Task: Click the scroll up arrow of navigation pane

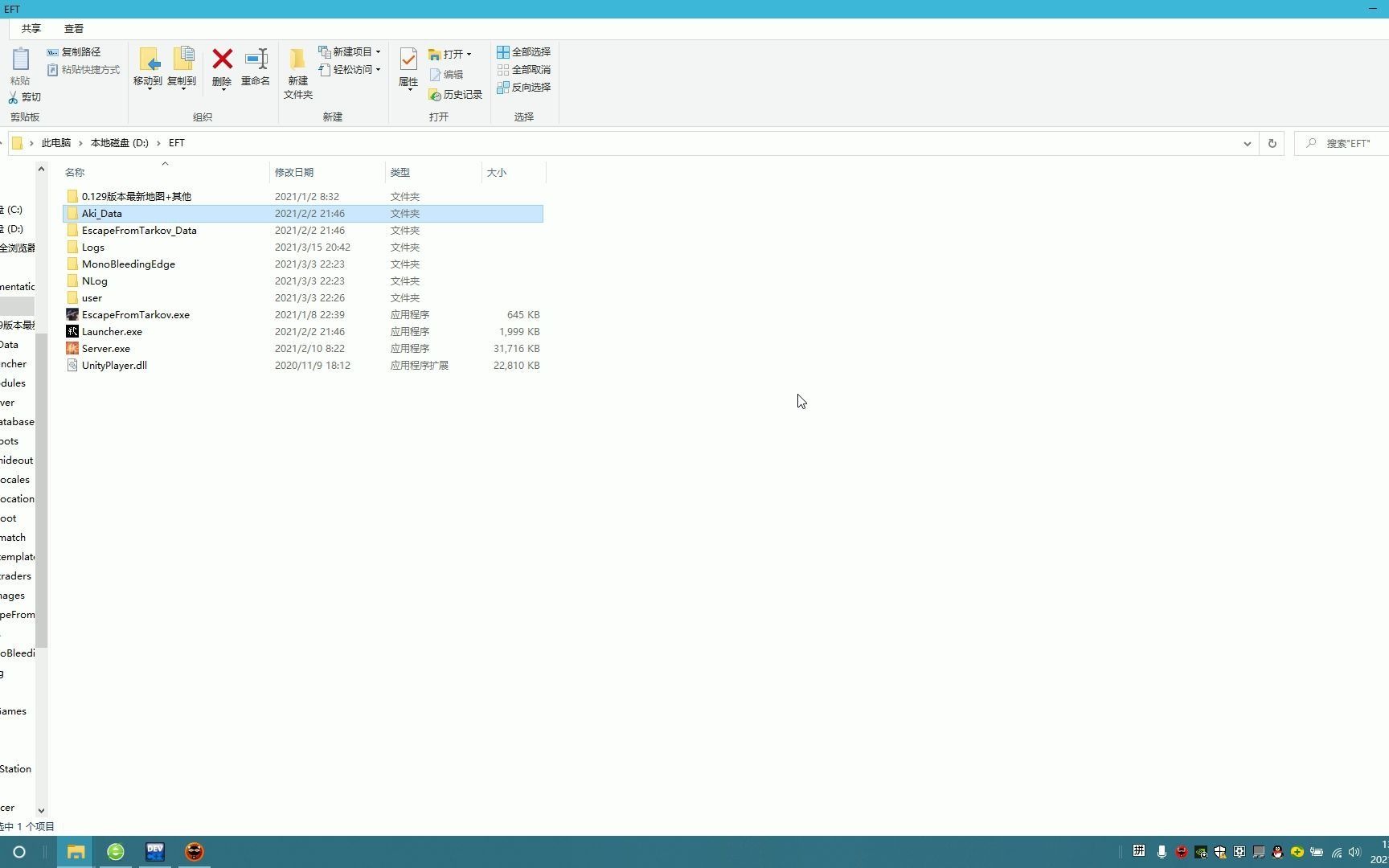Action: 41,169
